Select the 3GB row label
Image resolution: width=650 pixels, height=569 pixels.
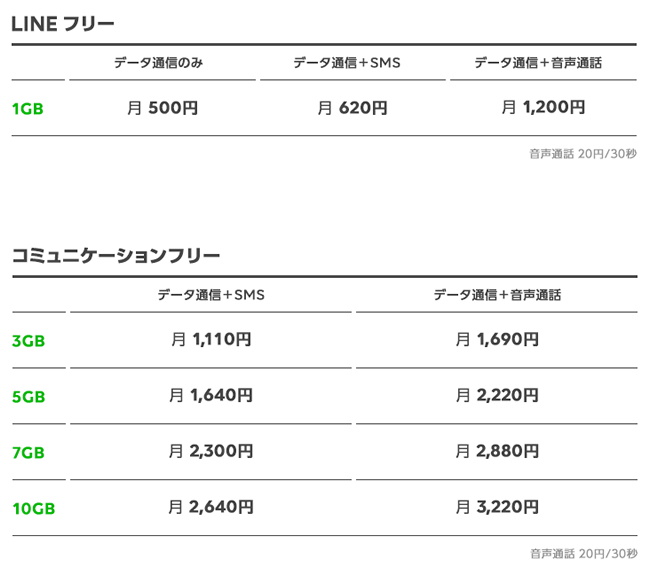(29, 341)
